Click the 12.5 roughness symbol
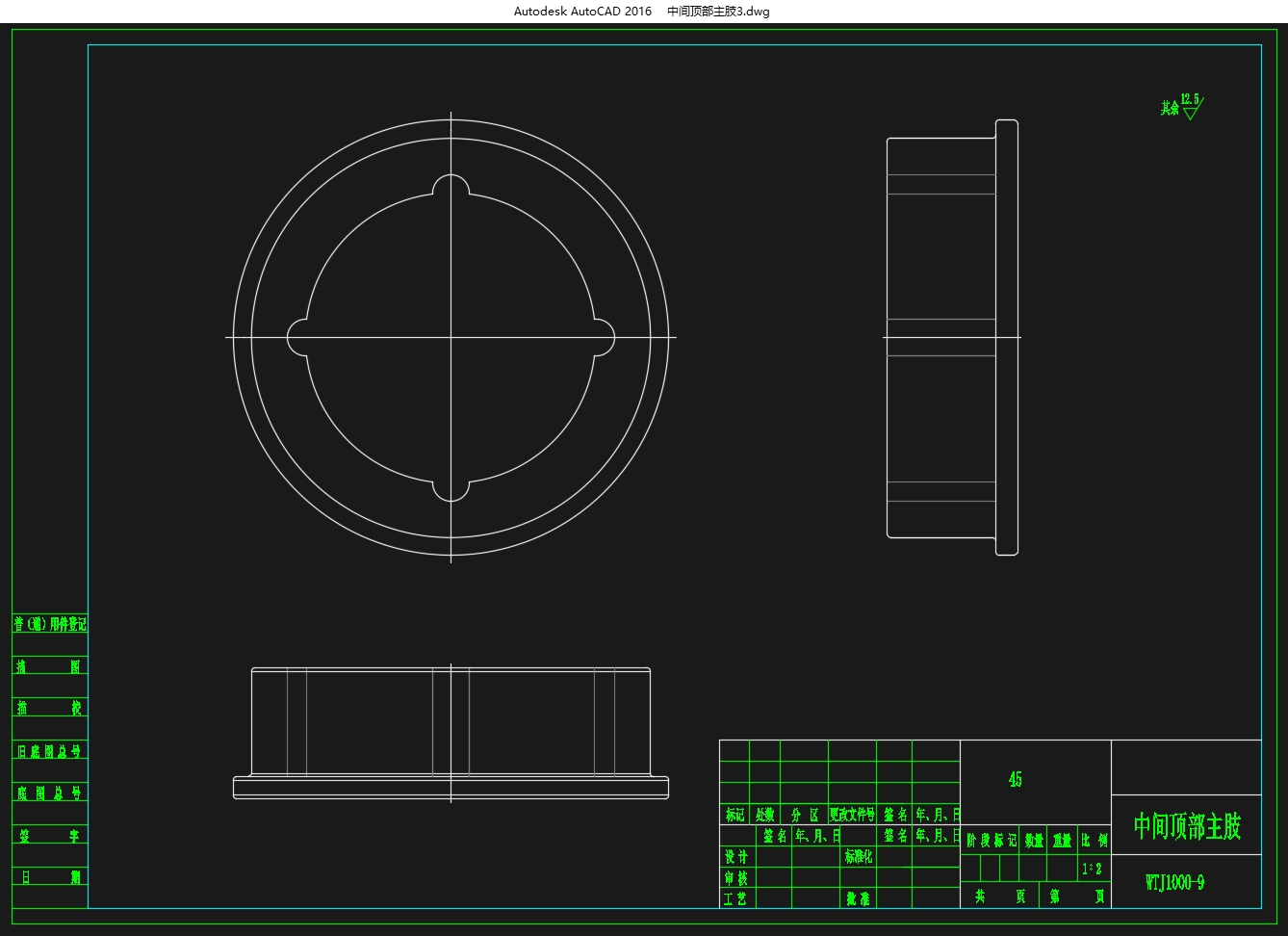The width and height of the screenshot is (1288, 936). tap(1192, 105)
